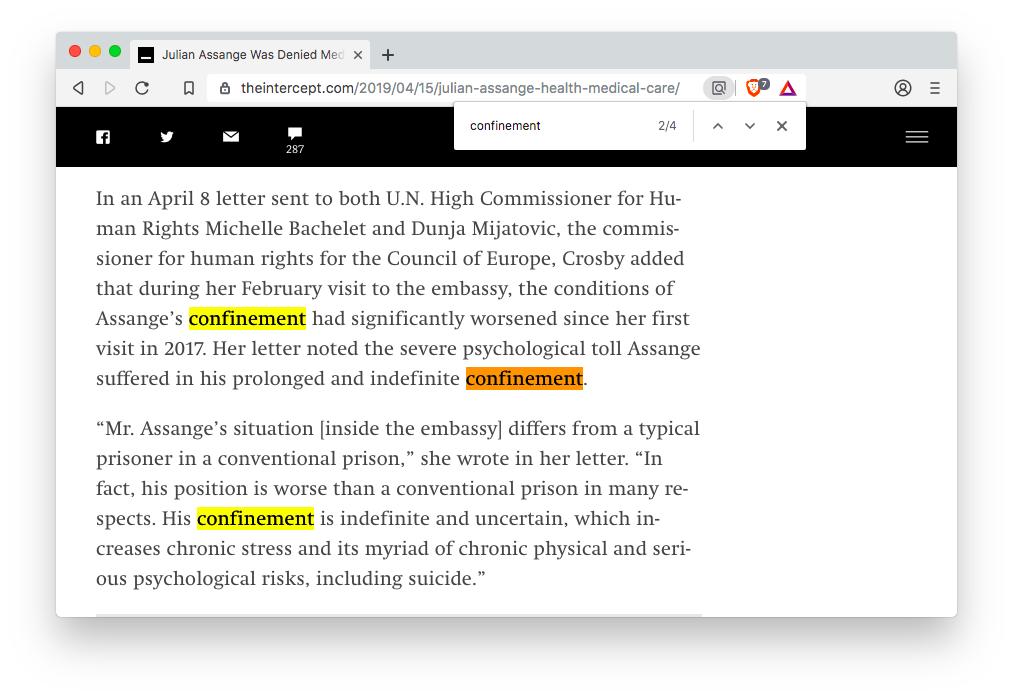Click the name "Michelle Bachelet" in article
The height and width of the screenshot is (697, 1013).
point(286,228)
